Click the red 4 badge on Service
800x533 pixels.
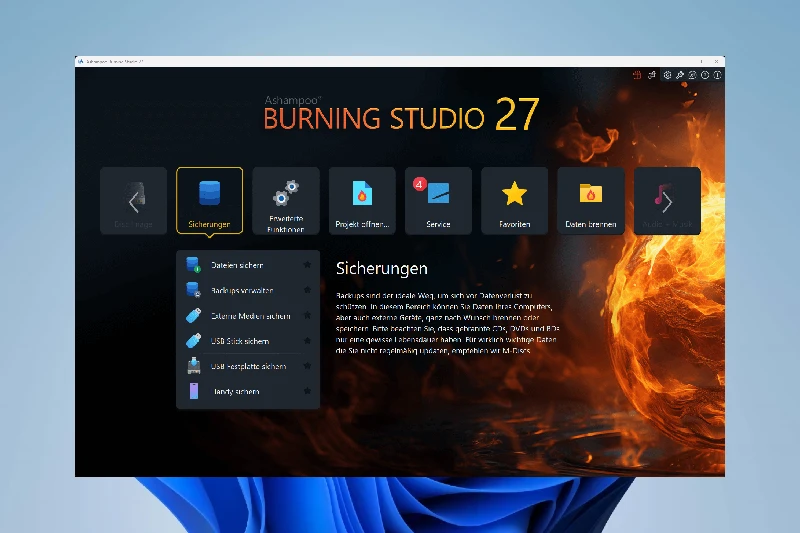point(419,184)
